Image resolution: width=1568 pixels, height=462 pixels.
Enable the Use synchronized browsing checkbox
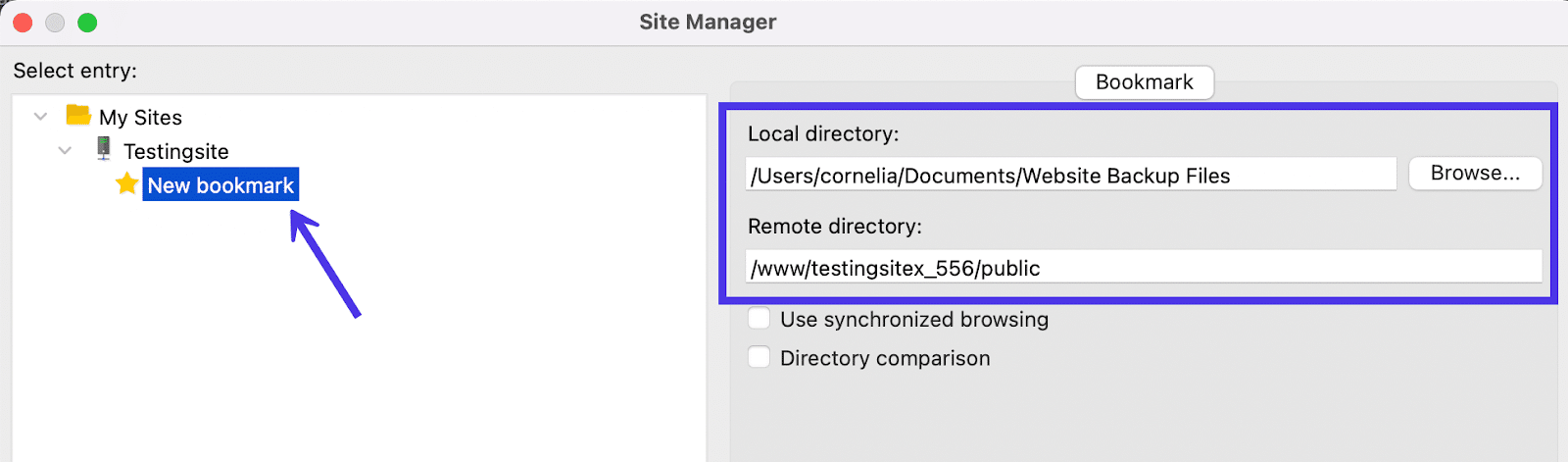759,318
